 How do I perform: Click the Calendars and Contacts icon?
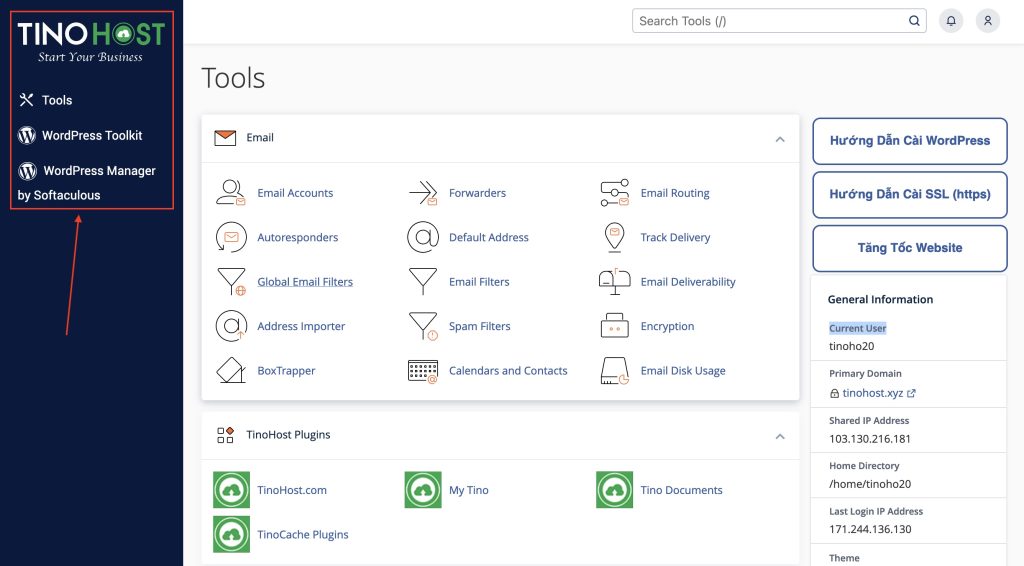pos(423,371)
